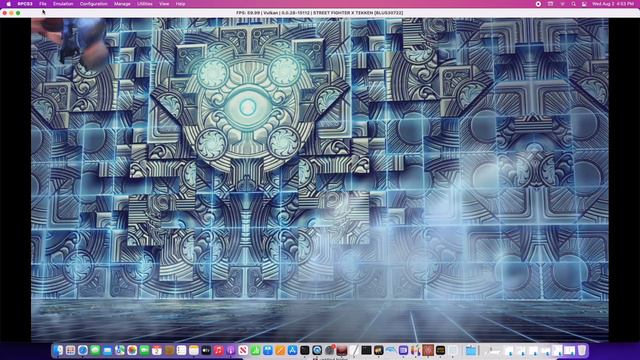Screen dimensions: 640x360
Task: Open Music from the dock
Action: click(219, 350)
